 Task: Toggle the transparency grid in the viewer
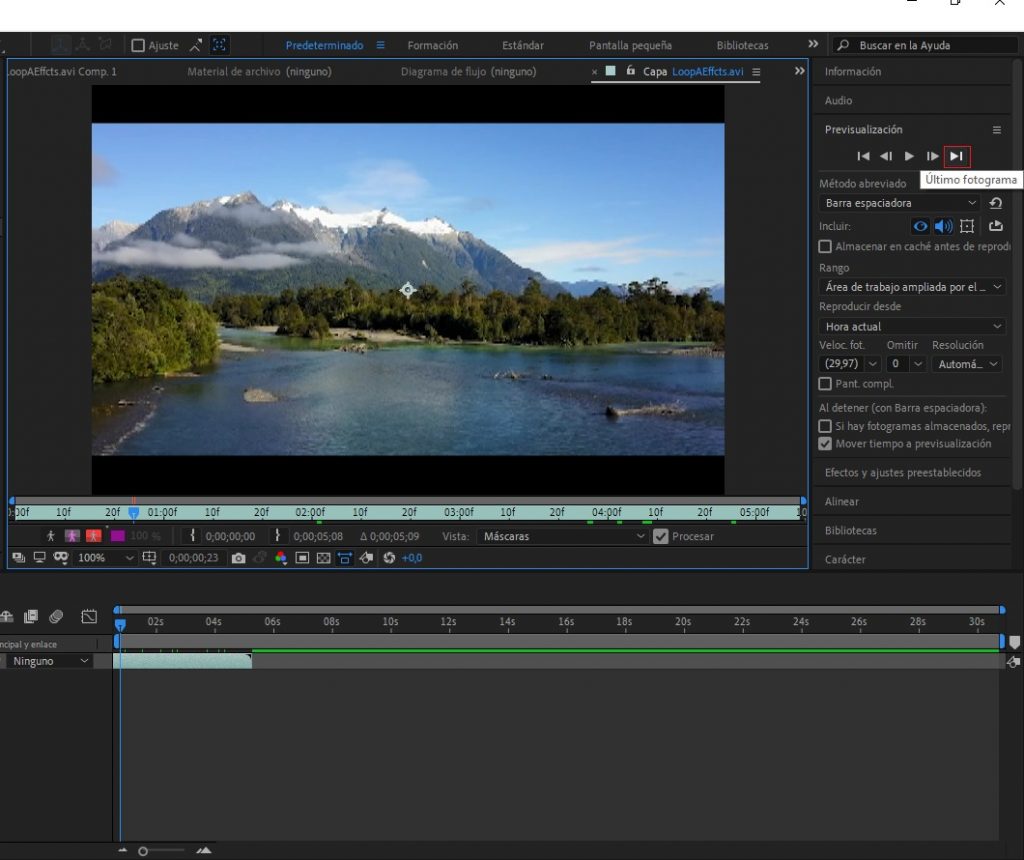tap(325, 558)
